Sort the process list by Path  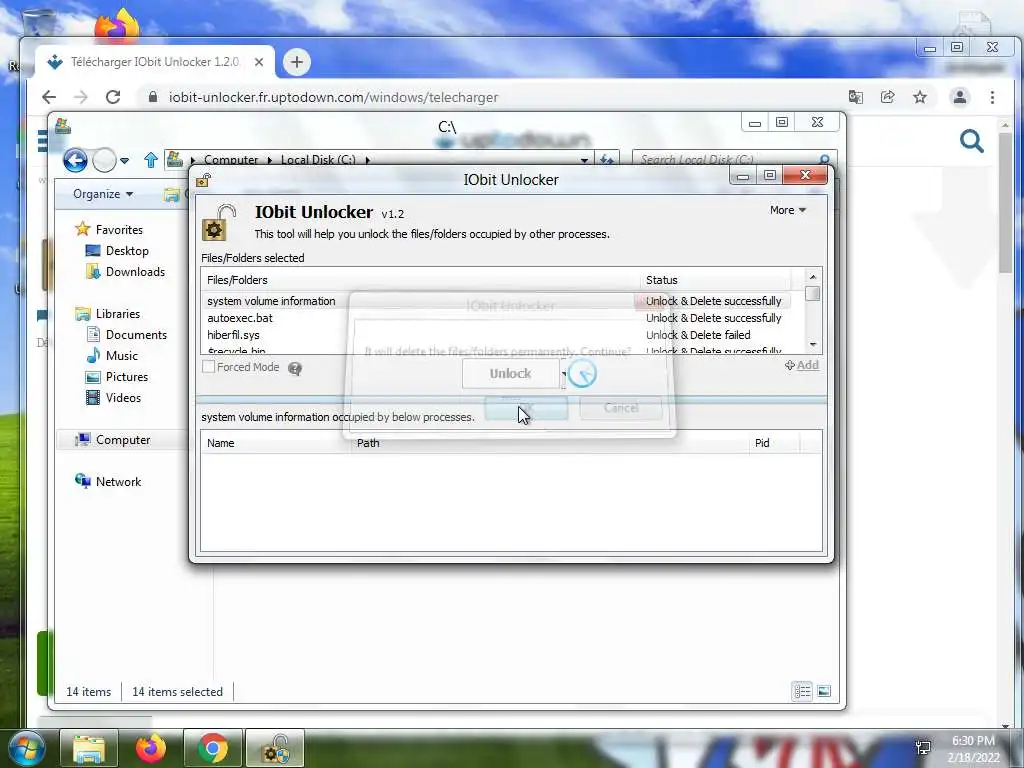tap(549, 443)
